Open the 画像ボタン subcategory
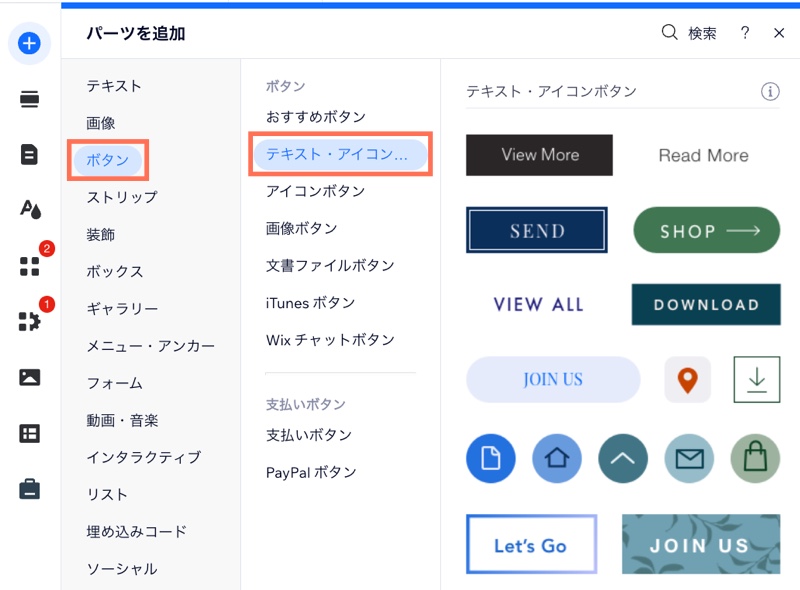Image resolution: width=800 pixels, height=590 pixels. click(302, 228)
